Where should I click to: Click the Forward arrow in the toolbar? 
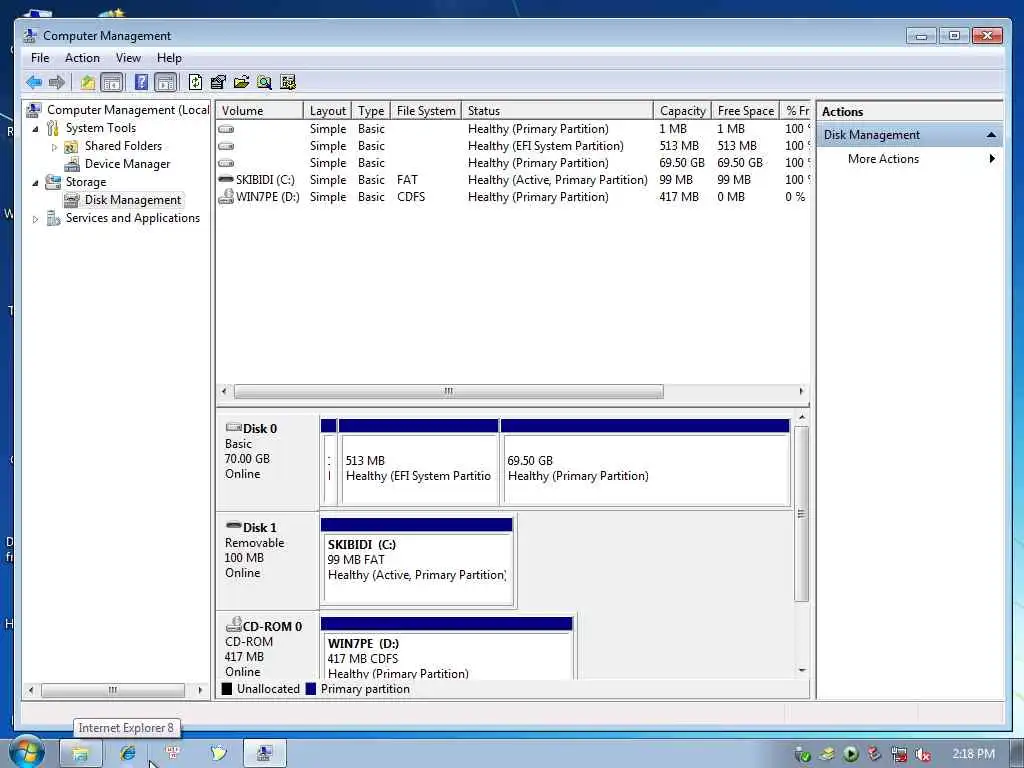point(57,82)
